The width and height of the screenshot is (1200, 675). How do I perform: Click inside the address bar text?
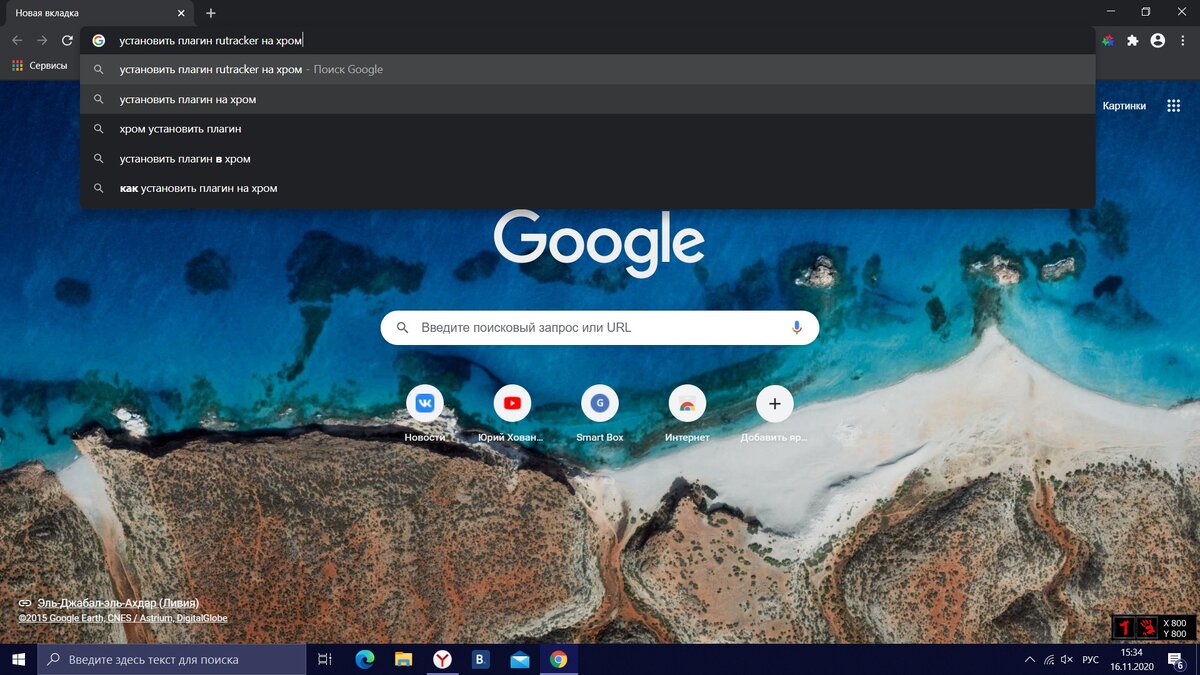[210, 41]
